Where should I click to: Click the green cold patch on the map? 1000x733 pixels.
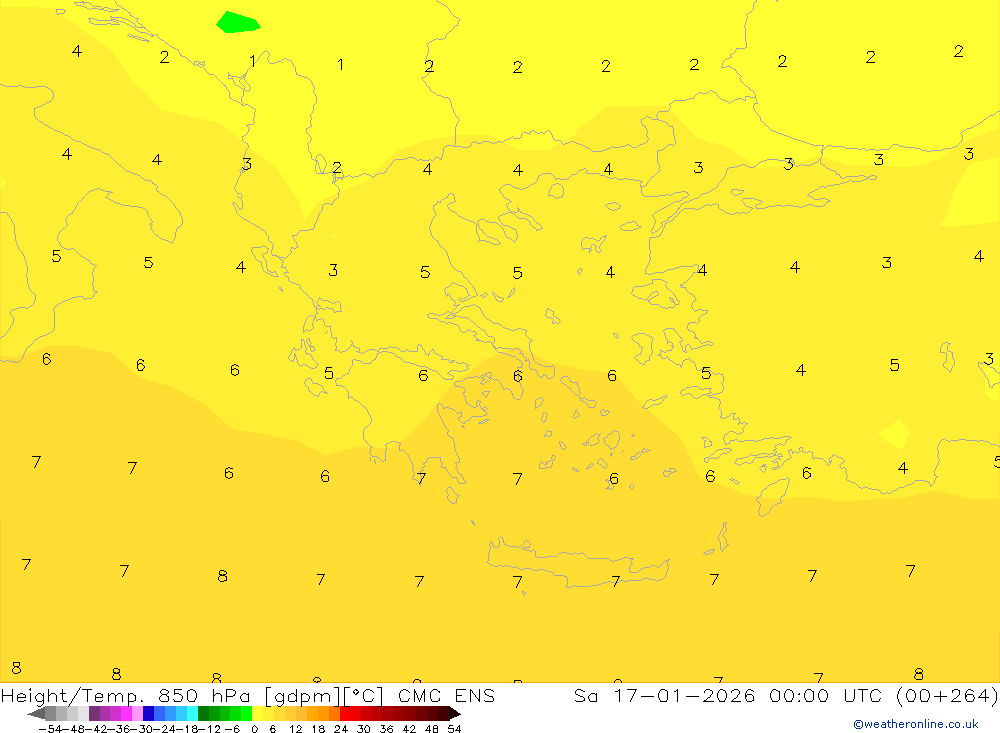click(x=238, y=22)
